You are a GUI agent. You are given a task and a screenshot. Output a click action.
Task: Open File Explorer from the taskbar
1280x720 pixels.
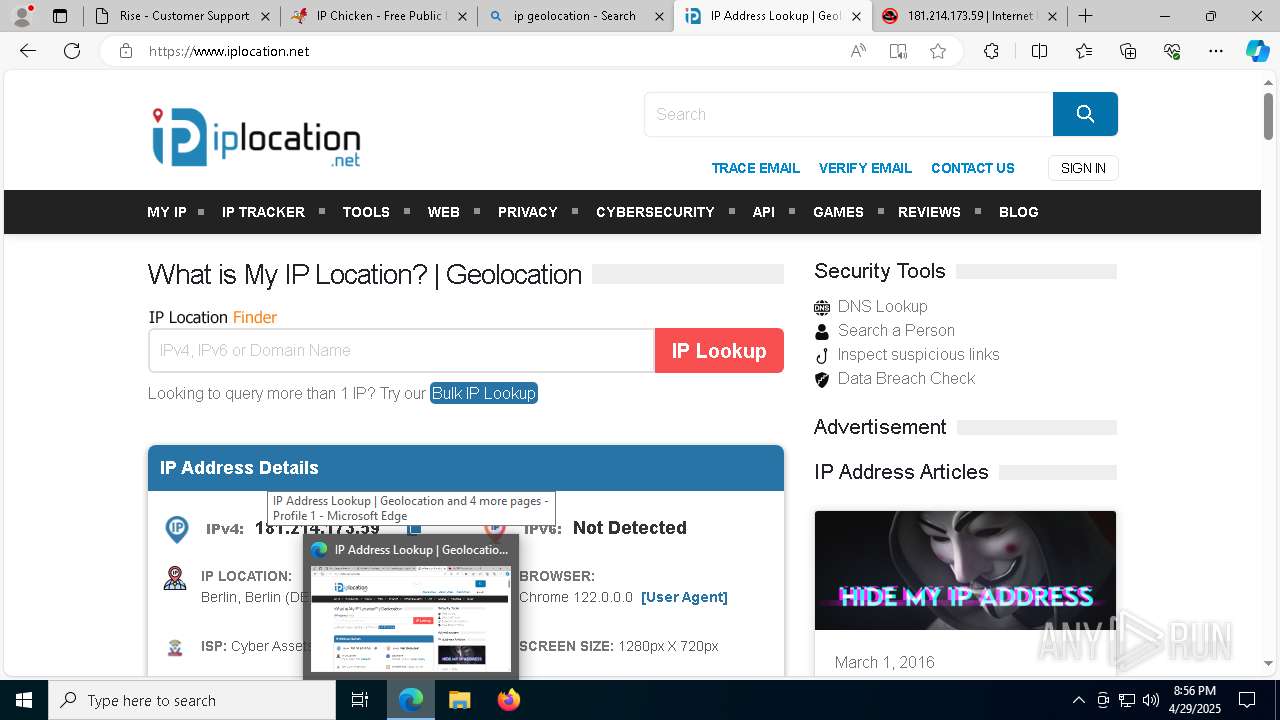point(459,700)
